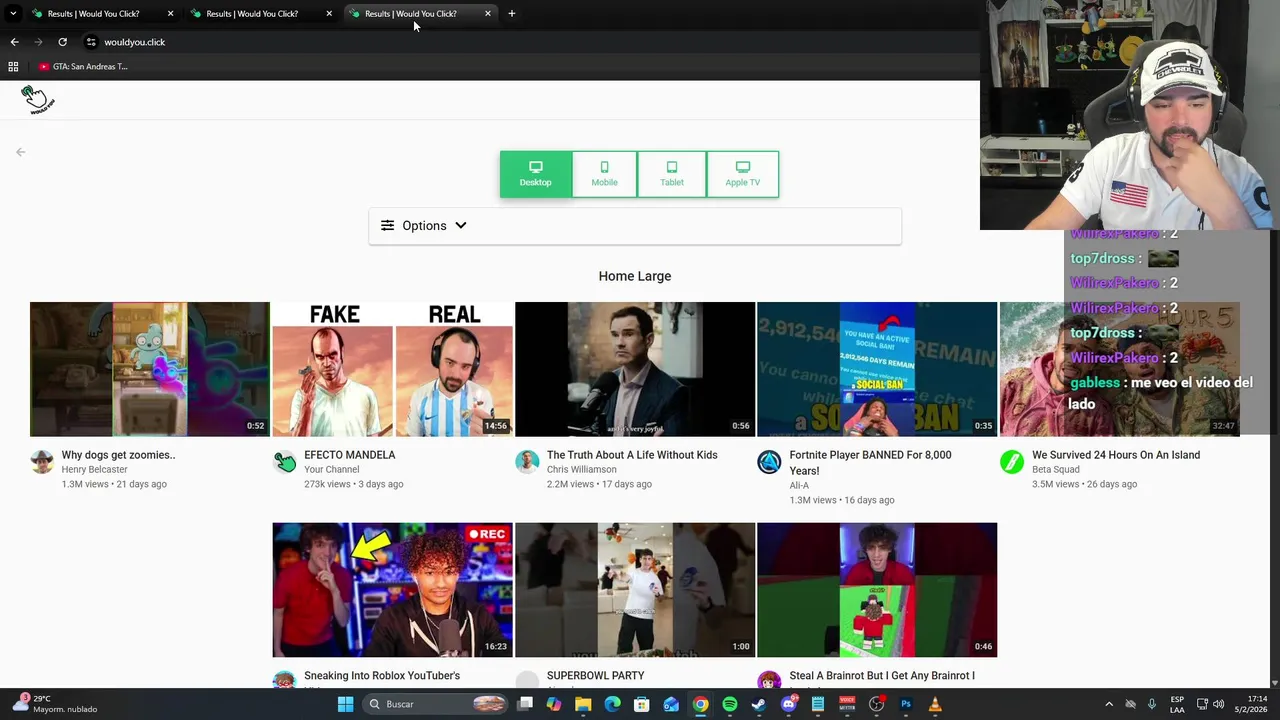The image size is (1280, 720).
Task: Open Spotify from taskbar
Action: pos(729,704)
